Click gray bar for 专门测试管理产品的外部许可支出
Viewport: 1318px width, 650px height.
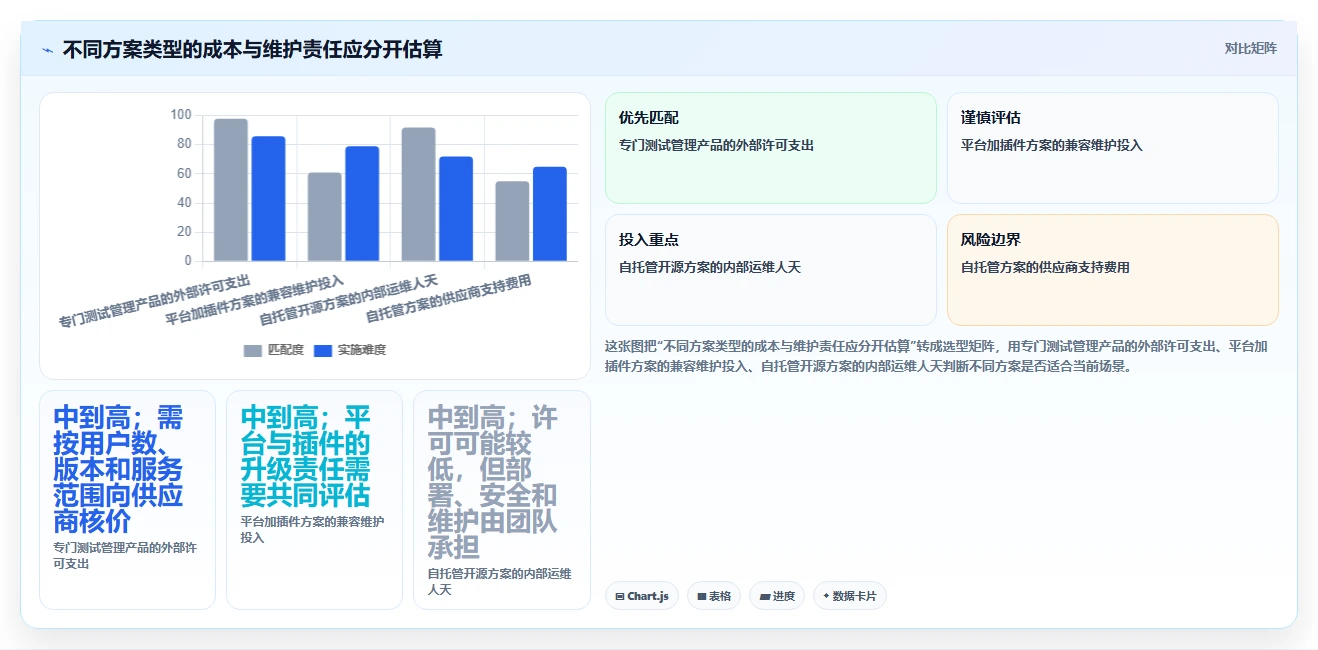click(231, 190)
